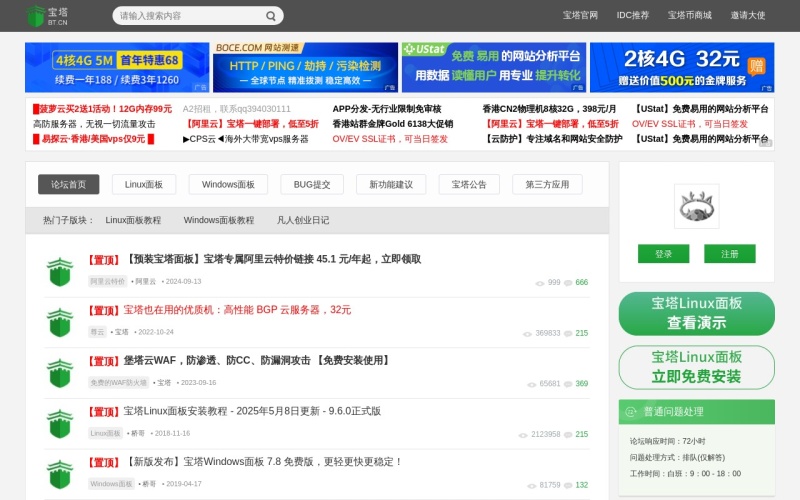800x500 pixels.
Task: Open 宝塔官网 in the top navigation
Action: 580,15
